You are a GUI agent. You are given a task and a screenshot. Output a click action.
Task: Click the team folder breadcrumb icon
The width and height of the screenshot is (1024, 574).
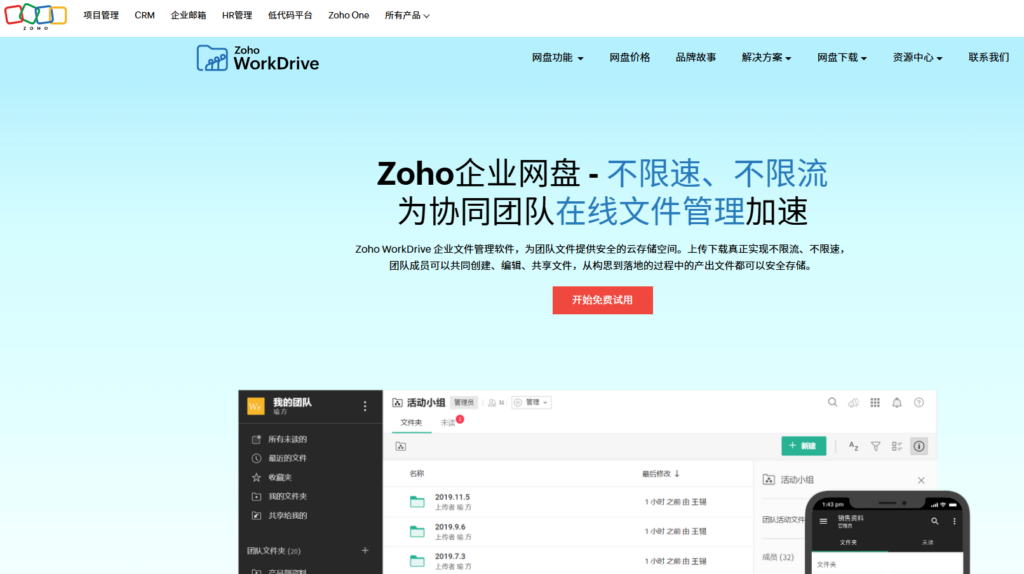[400, 446]
